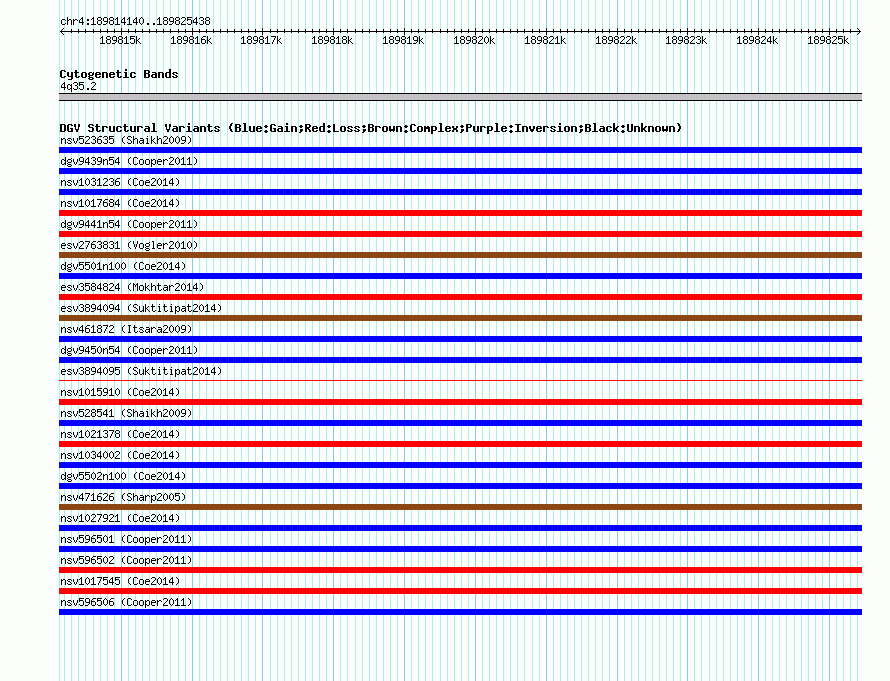Click nsv1034002 (Coe2014) label

(120, 455)
